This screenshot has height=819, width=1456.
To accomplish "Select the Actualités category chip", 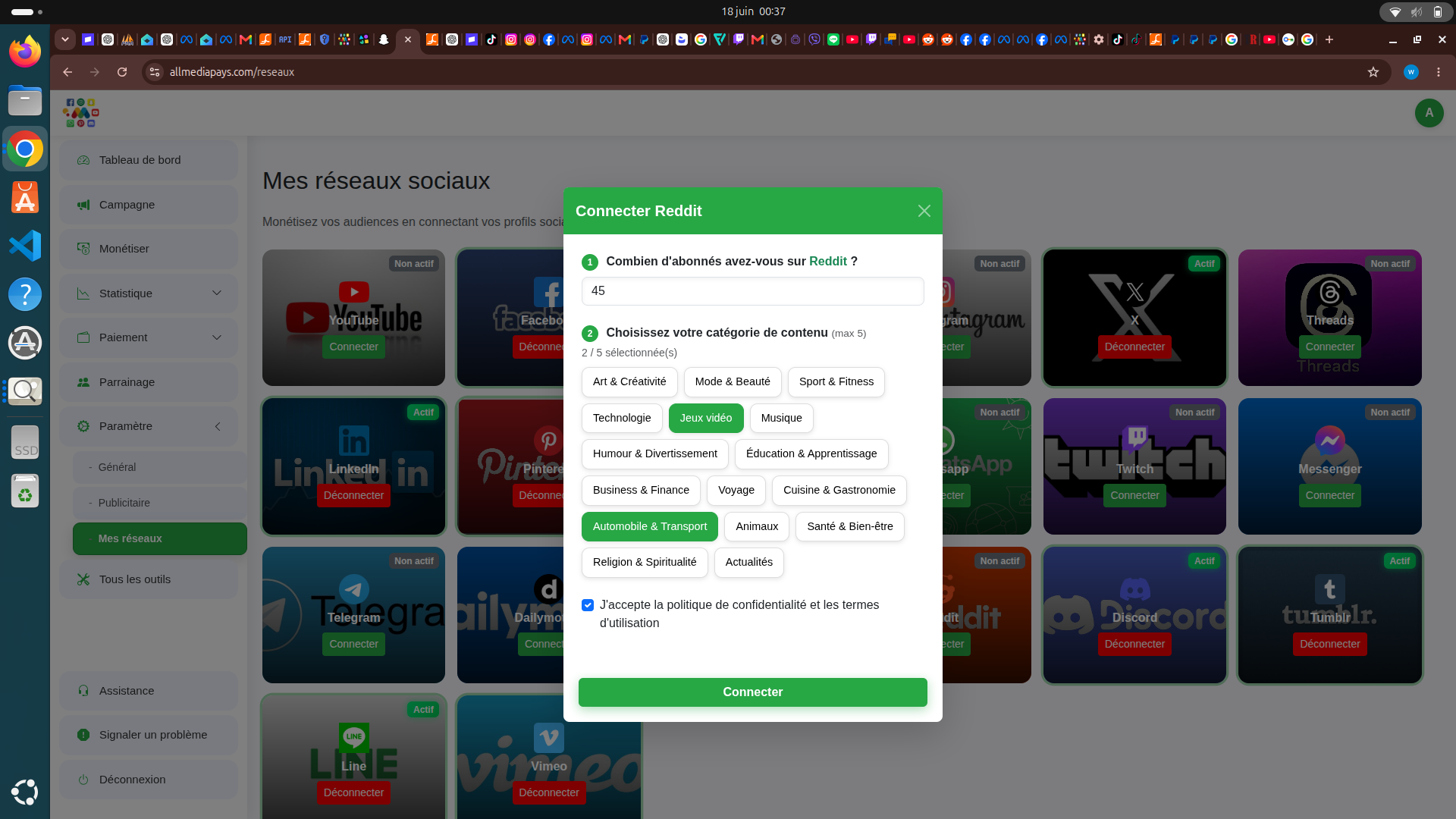I will click(x=748, y=563).
